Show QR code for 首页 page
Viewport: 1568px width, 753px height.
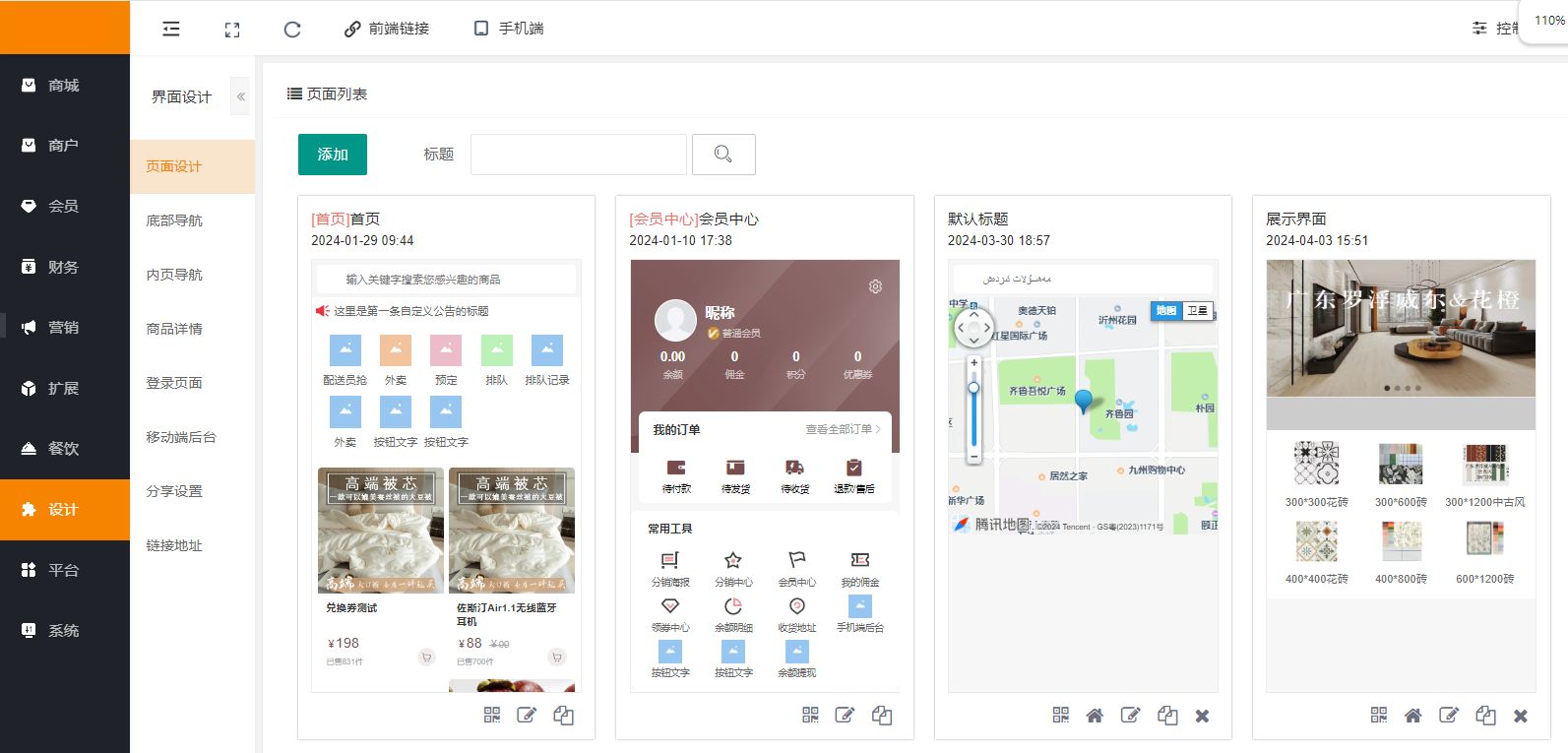coord(492,716)
